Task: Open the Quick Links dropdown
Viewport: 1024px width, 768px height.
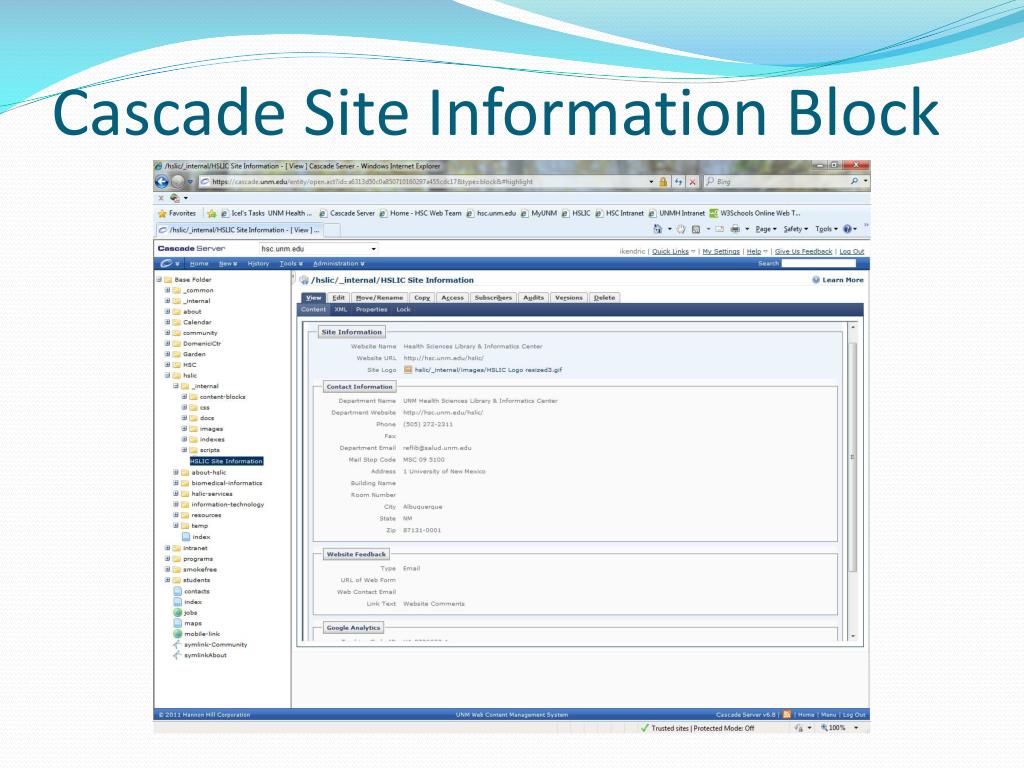Action: click(673, 251)
